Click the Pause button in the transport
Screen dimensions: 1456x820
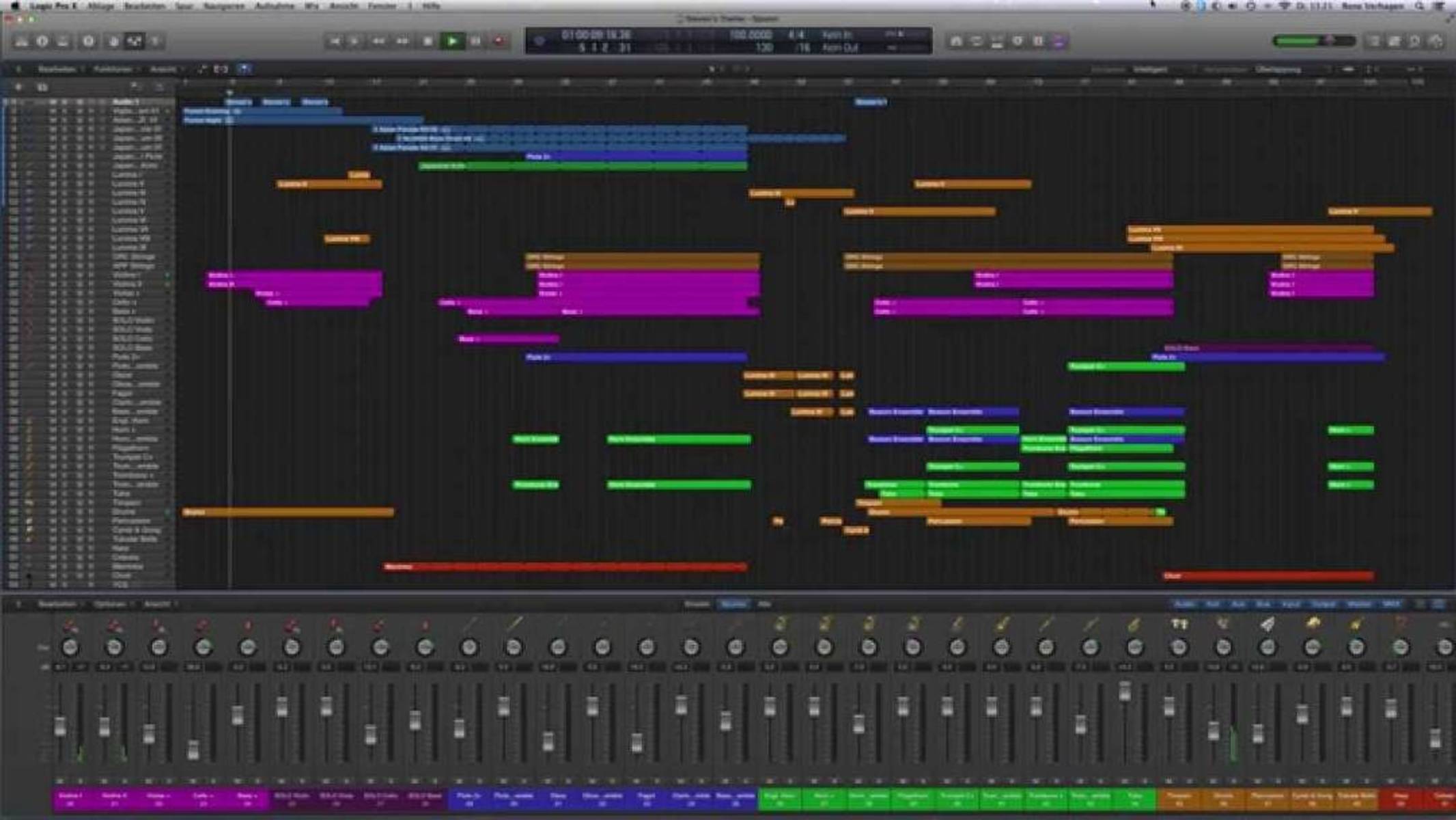476,42
